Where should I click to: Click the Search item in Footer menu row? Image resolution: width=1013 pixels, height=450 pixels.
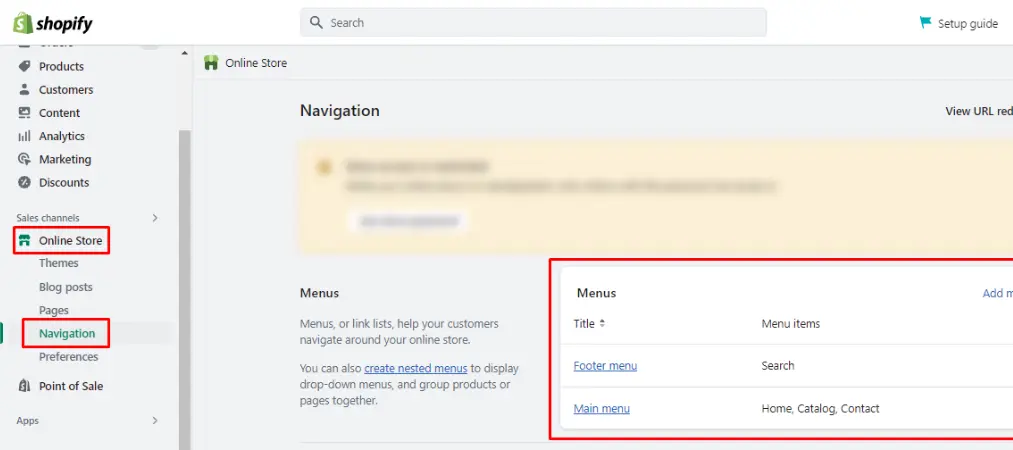click(778, 365)
